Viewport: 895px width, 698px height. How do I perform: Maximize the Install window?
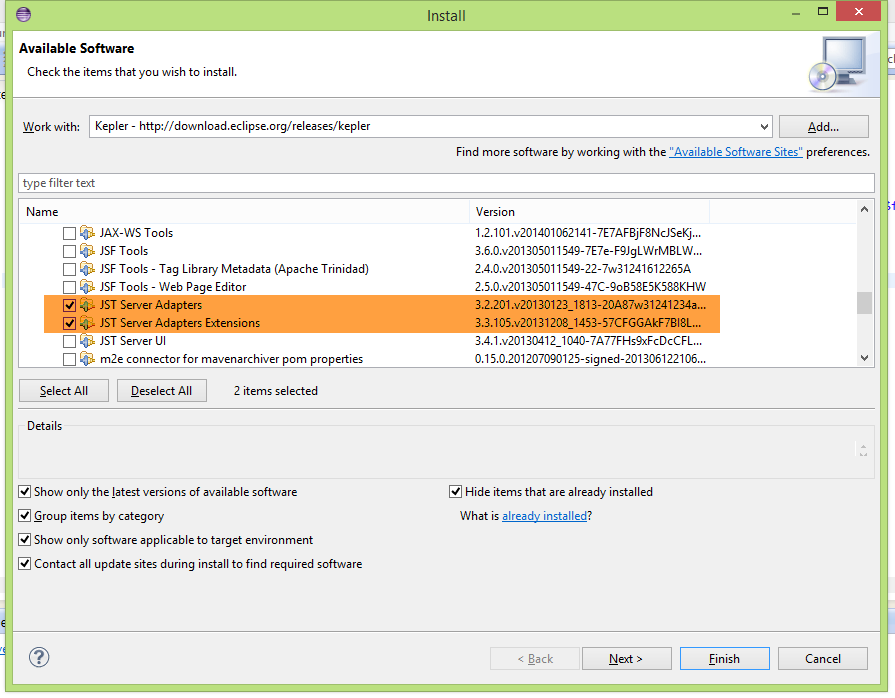823,11
